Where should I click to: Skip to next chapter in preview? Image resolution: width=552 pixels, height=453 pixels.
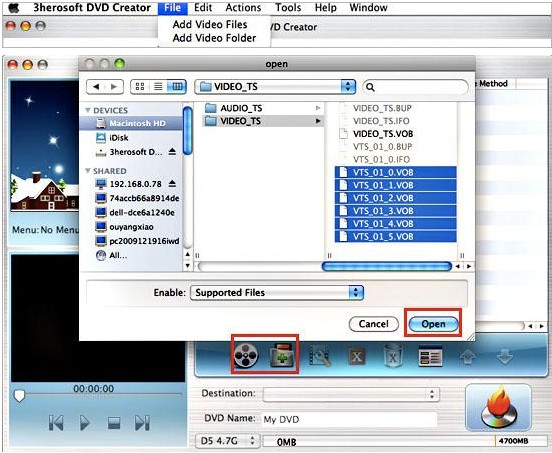tap(142, 422)
